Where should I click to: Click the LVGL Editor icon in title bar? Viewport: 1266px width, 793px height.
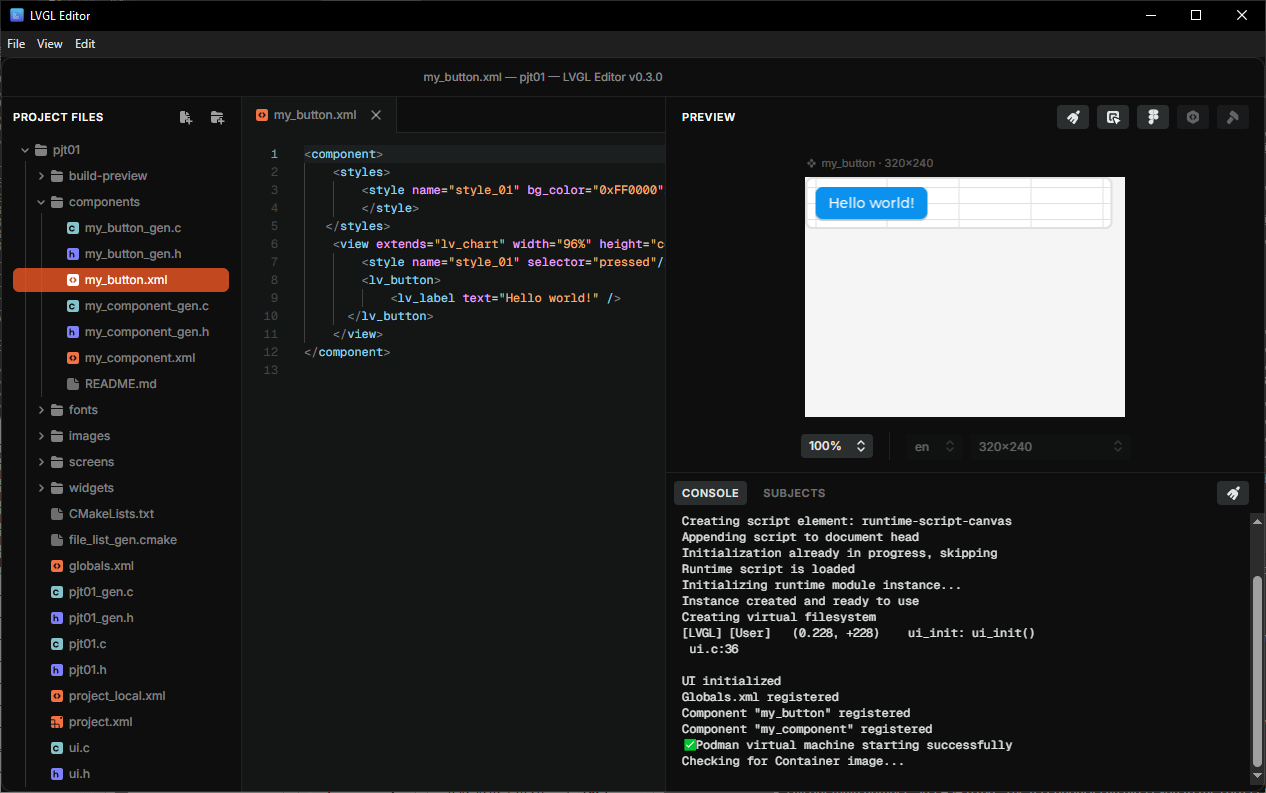click(16, 15)
